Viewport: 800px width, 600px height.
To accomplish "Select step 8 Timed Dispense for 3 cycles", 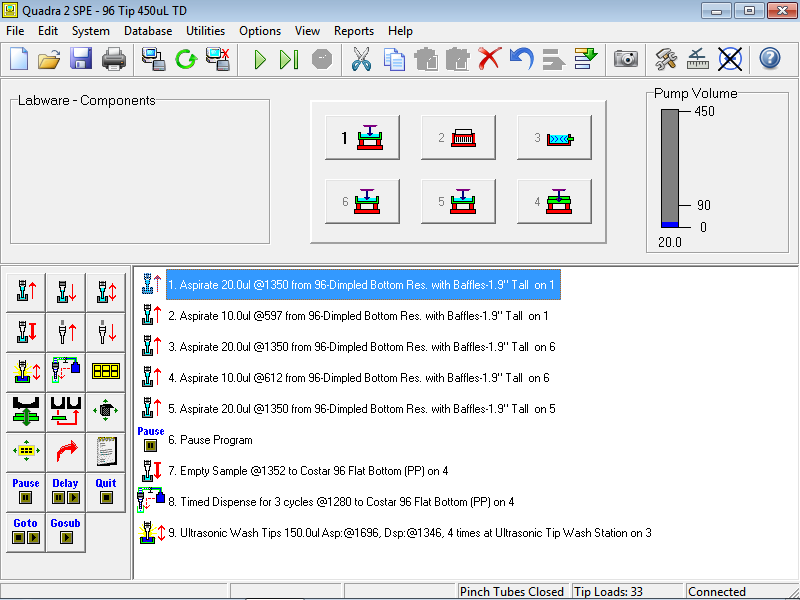I will coord(341,502).
